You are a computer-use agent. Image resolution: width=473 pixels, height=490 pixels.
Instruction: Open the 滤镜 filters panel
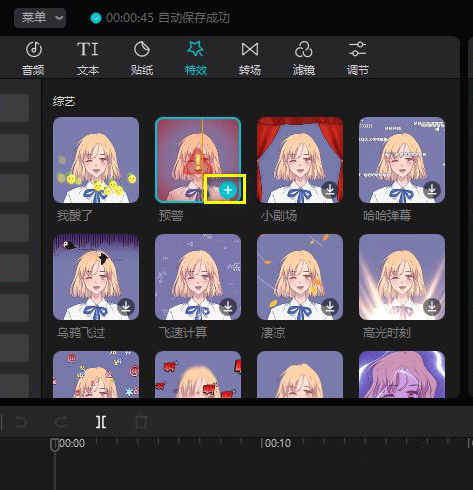pos(304,58)
